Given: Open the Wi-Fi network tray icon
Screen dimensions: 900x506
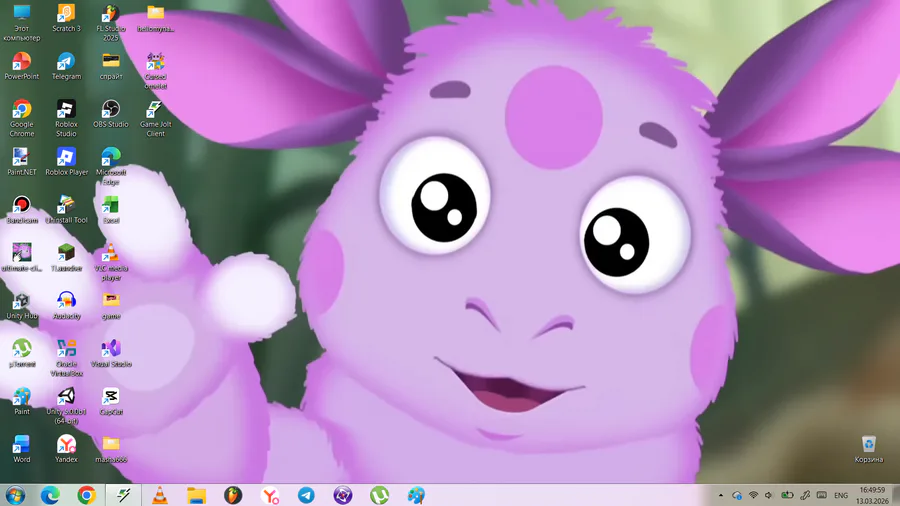Looking at the screenshot, I should pos(754,495).
